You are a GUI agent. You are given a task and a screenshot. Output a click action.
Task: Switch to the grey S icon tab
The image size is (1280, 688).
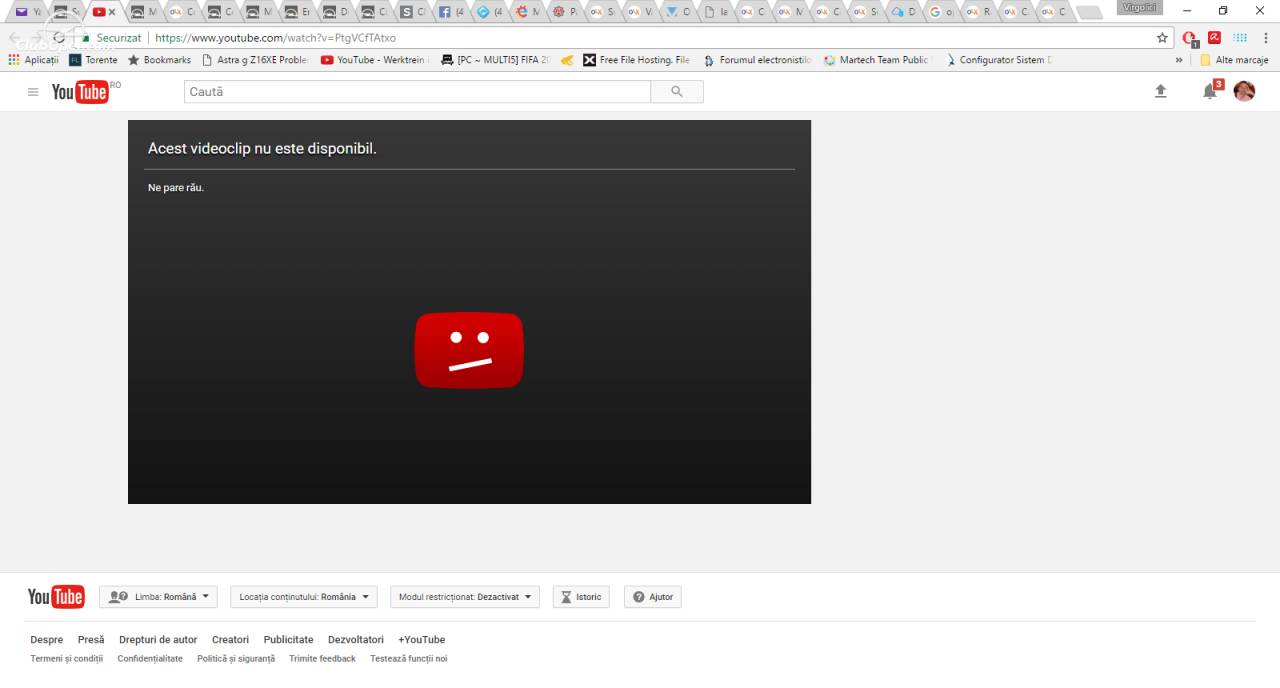pos(410,12)
